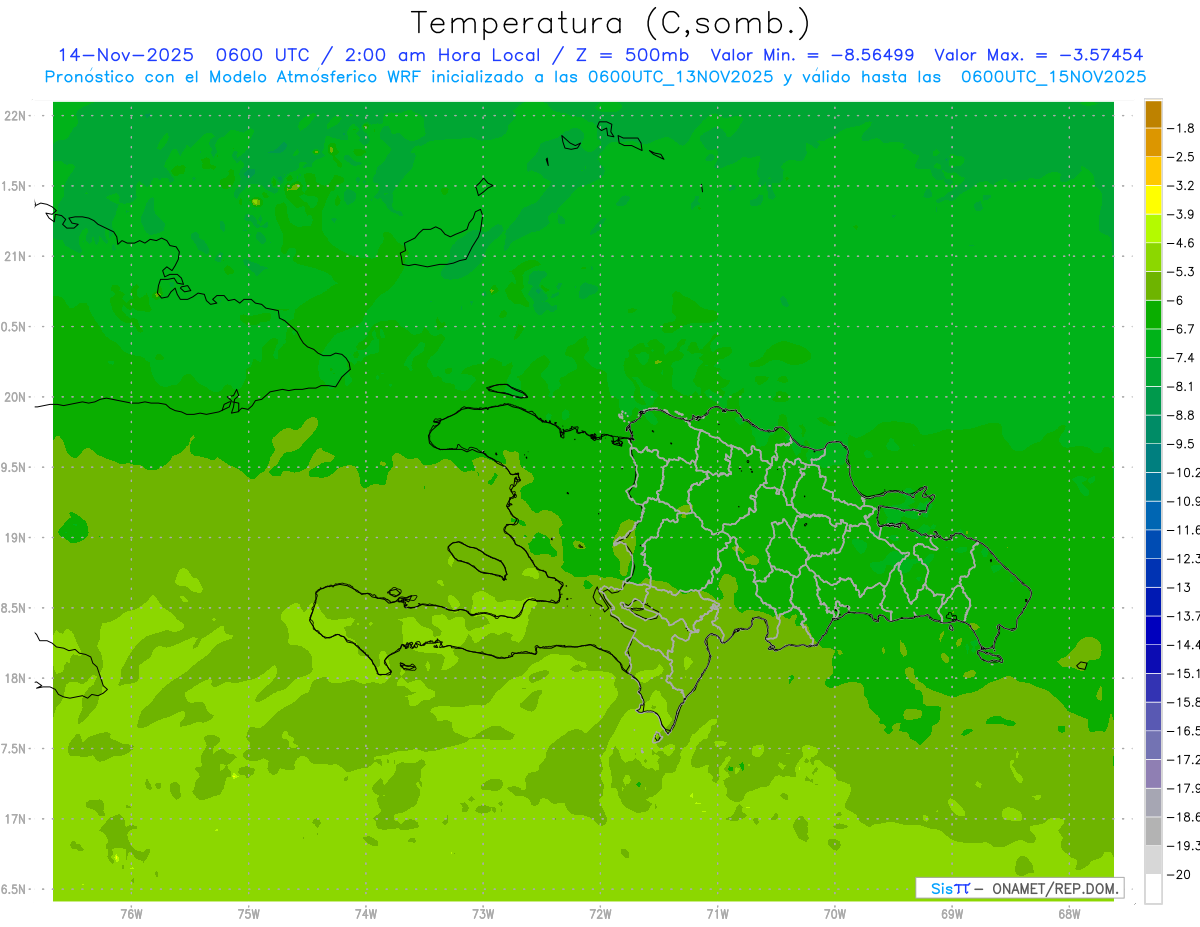Click the '9.5N' latitude label
Image resolution: width=1200 pixels, height=927 pixels.
tap(15, 467)
